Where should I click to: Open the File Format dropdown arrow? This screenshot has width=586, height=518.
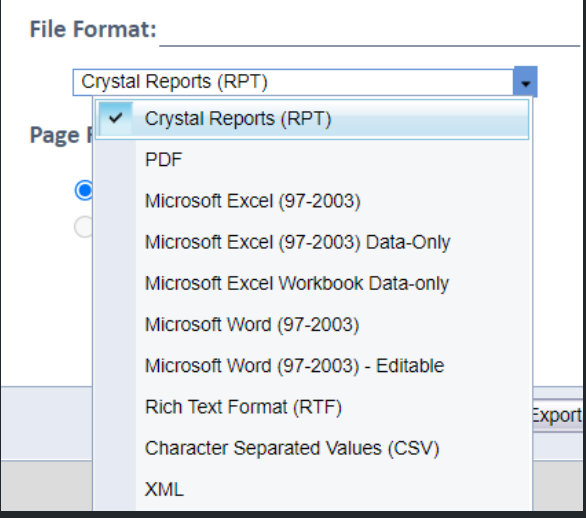[525, 82]
